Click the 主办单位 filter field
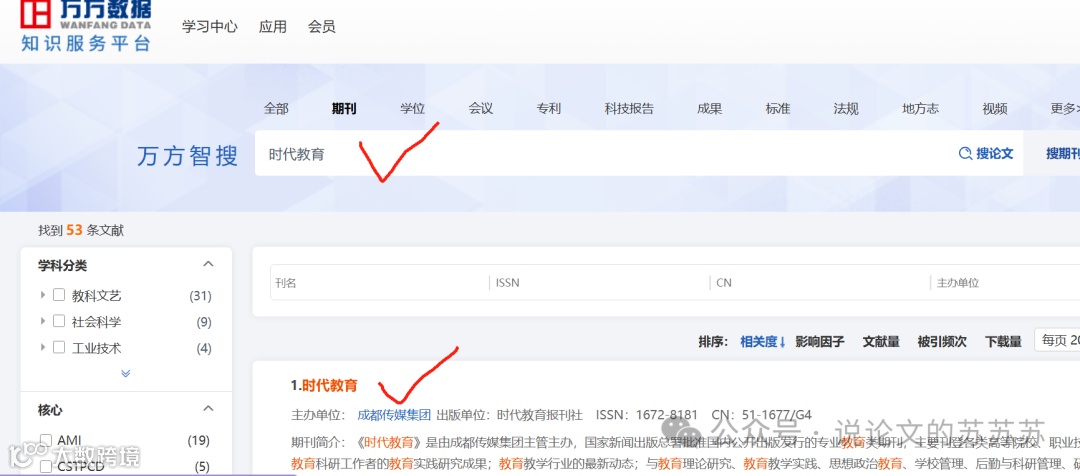The height and width of the screenshot is (476, 1080). pos(1006,282)
